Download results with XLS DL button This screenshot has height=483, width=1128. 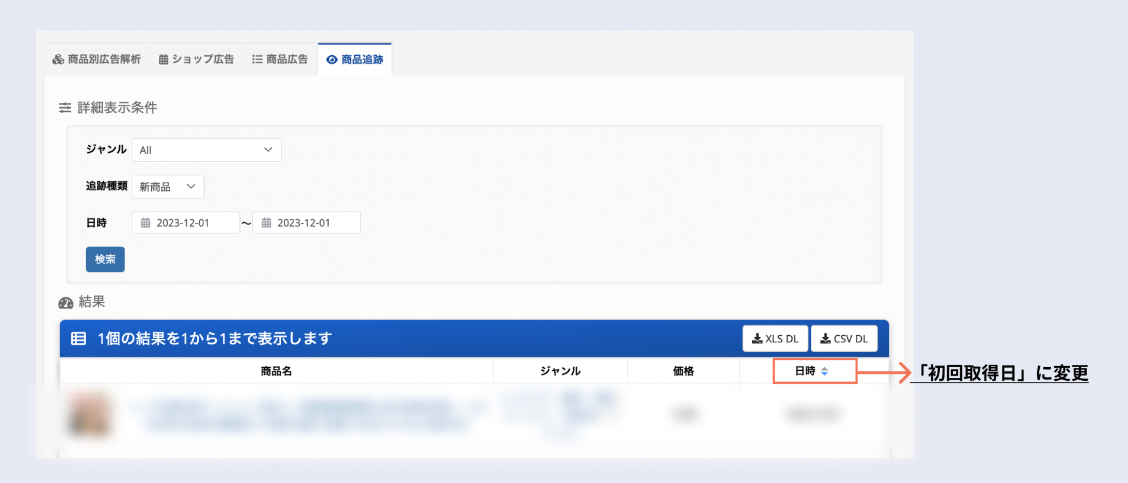coord(775,339)
